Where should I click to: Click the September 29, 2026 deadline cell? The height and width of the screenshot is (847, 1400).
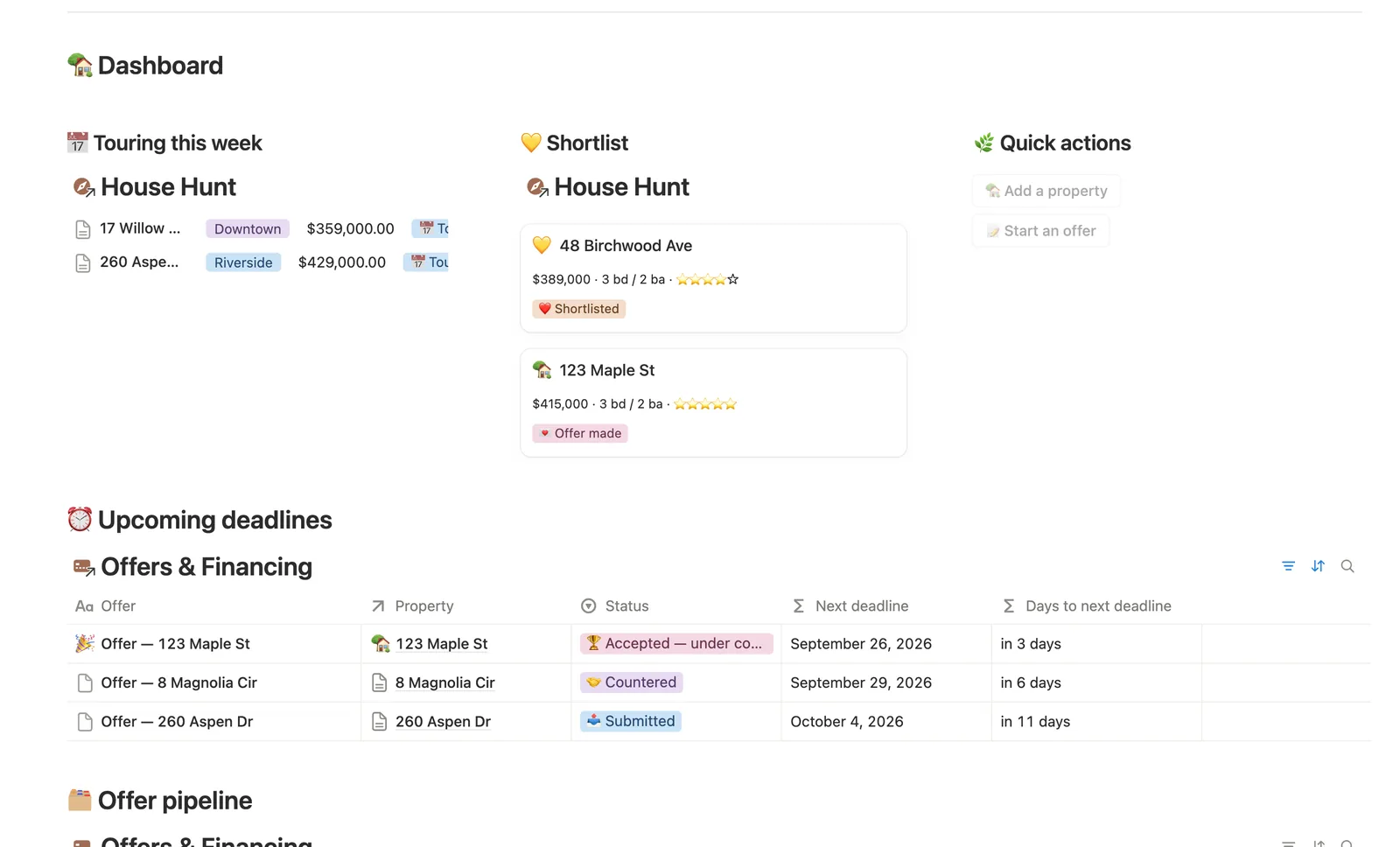click(886, 682)
